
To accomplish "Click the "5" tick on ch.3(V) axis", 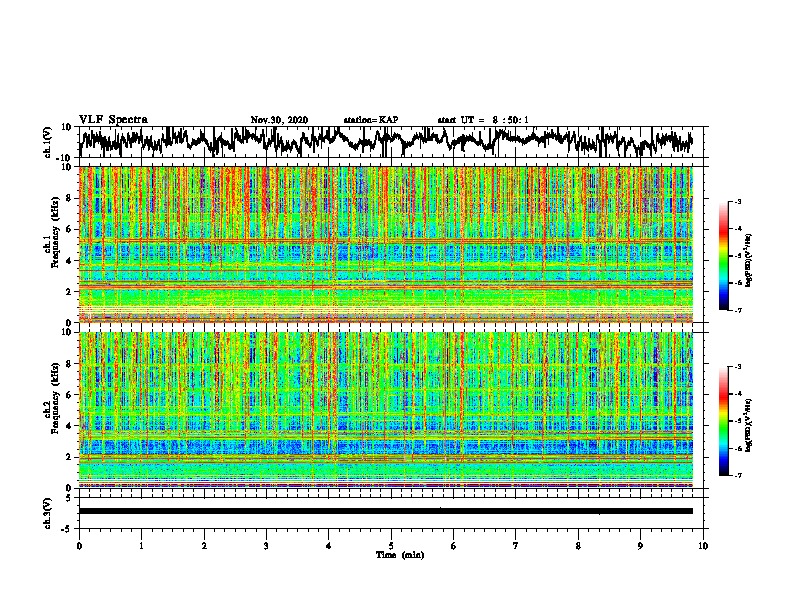I will click(69, 498).
